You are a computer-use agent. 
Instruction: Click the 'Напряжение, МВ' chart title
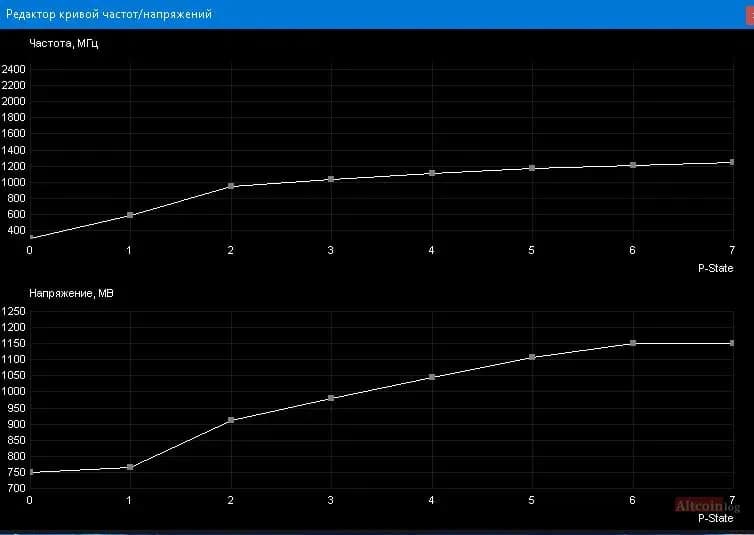pyautogui.click(x=71, y=293)
